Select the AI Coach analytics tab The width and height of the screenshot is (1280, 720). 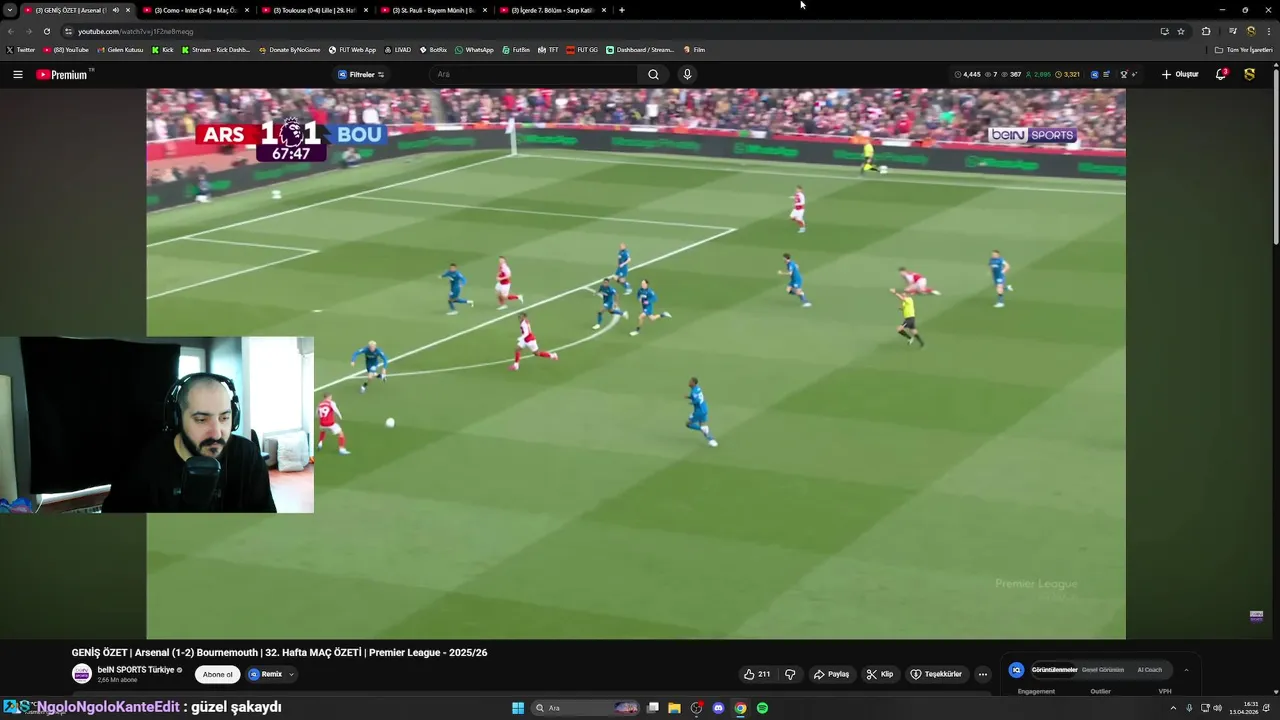coord(1149,670)
